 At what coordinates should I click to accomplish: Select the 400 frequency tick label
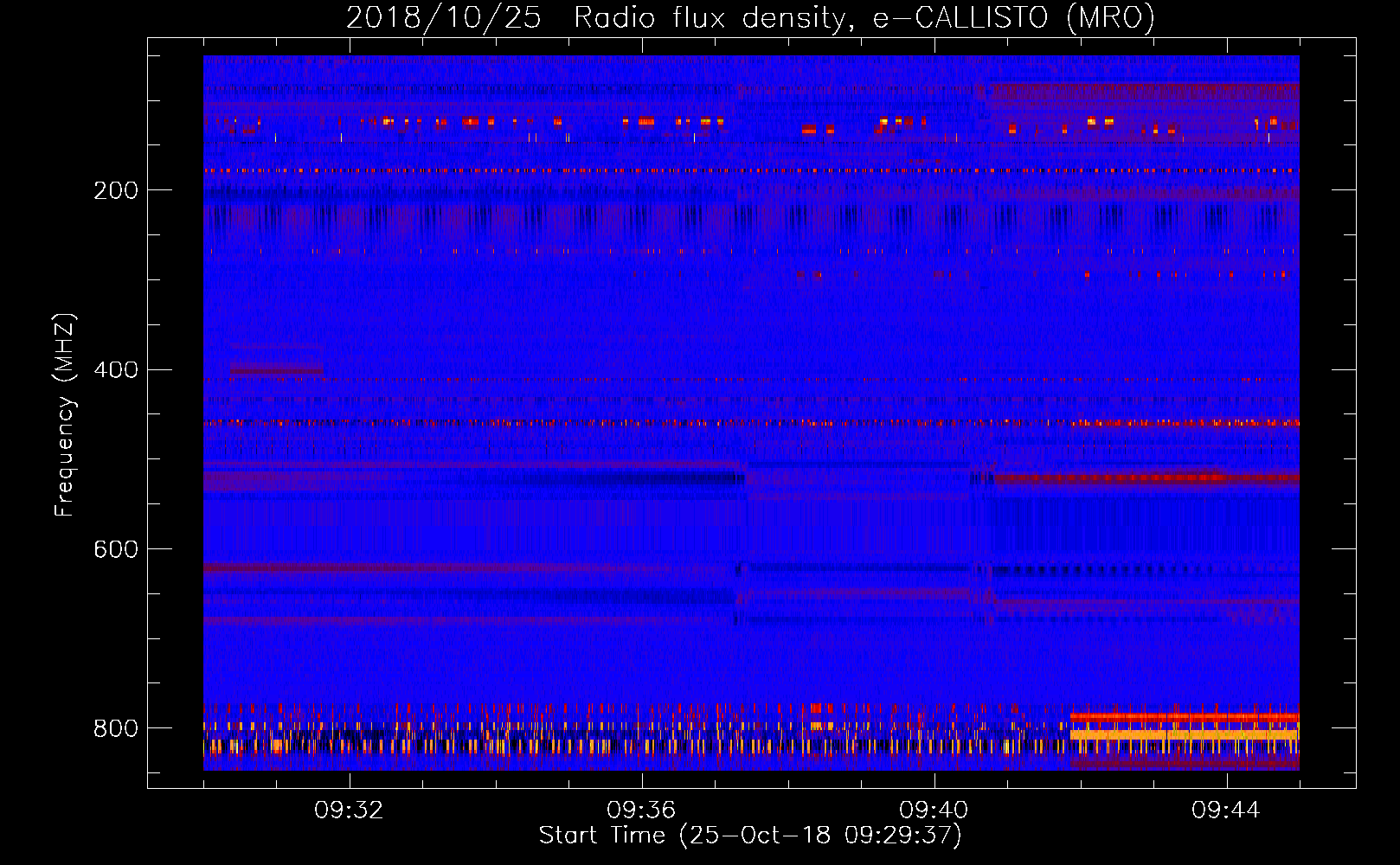tap(116, 370)
